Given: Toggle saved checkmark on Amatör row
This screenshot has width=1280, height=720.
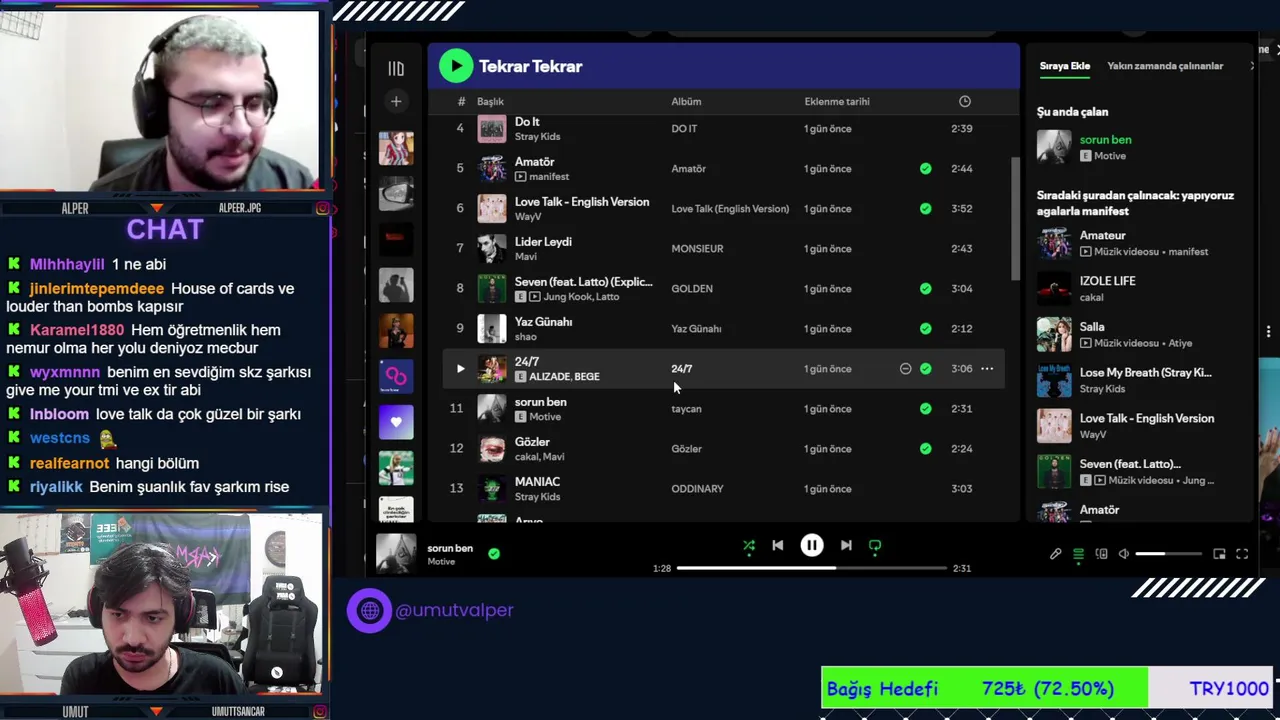Looking at the screenshot, I should (926, 168).
